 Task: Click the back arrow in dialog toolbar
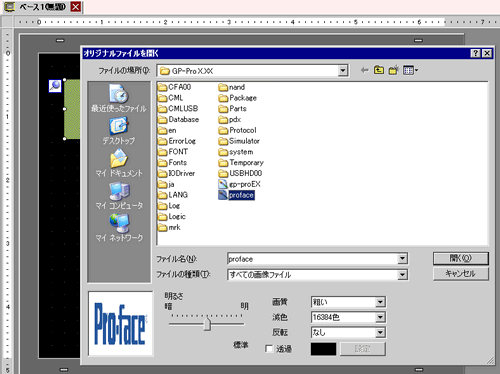click(364, 70)
